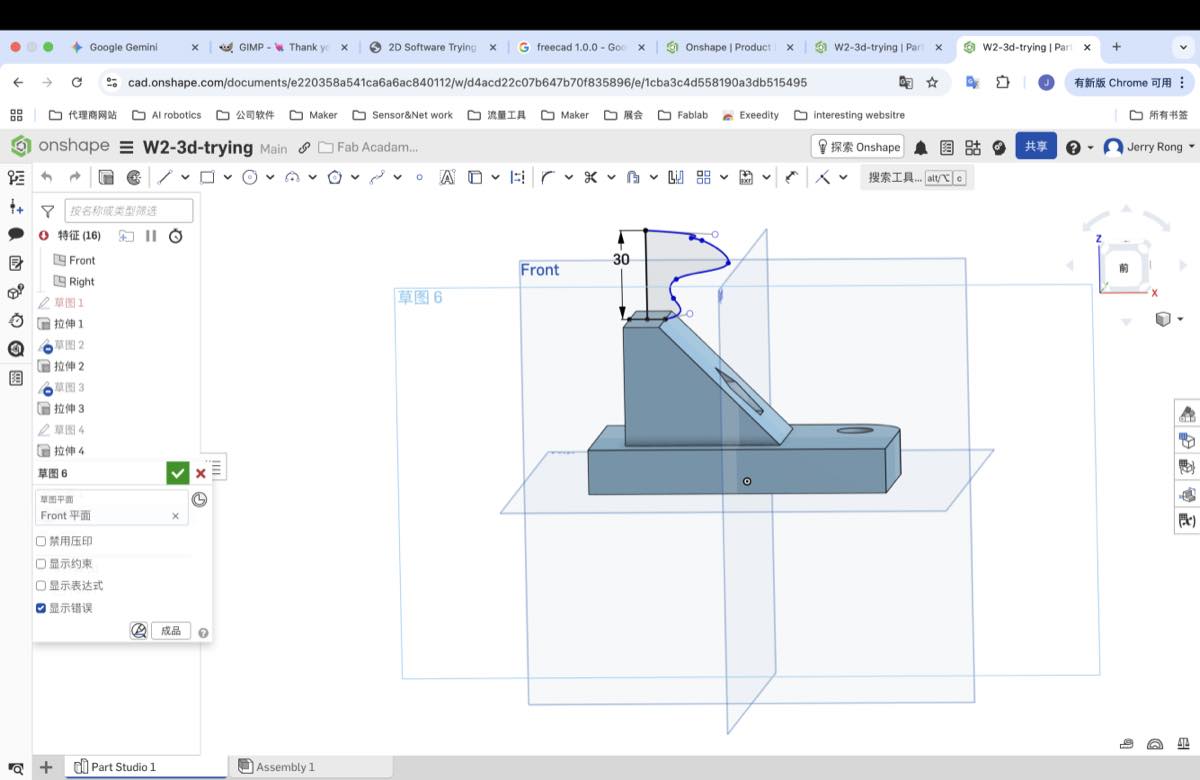Click the blue 共享 share button
The image size is (1200, 780).
coord(1035,147)
